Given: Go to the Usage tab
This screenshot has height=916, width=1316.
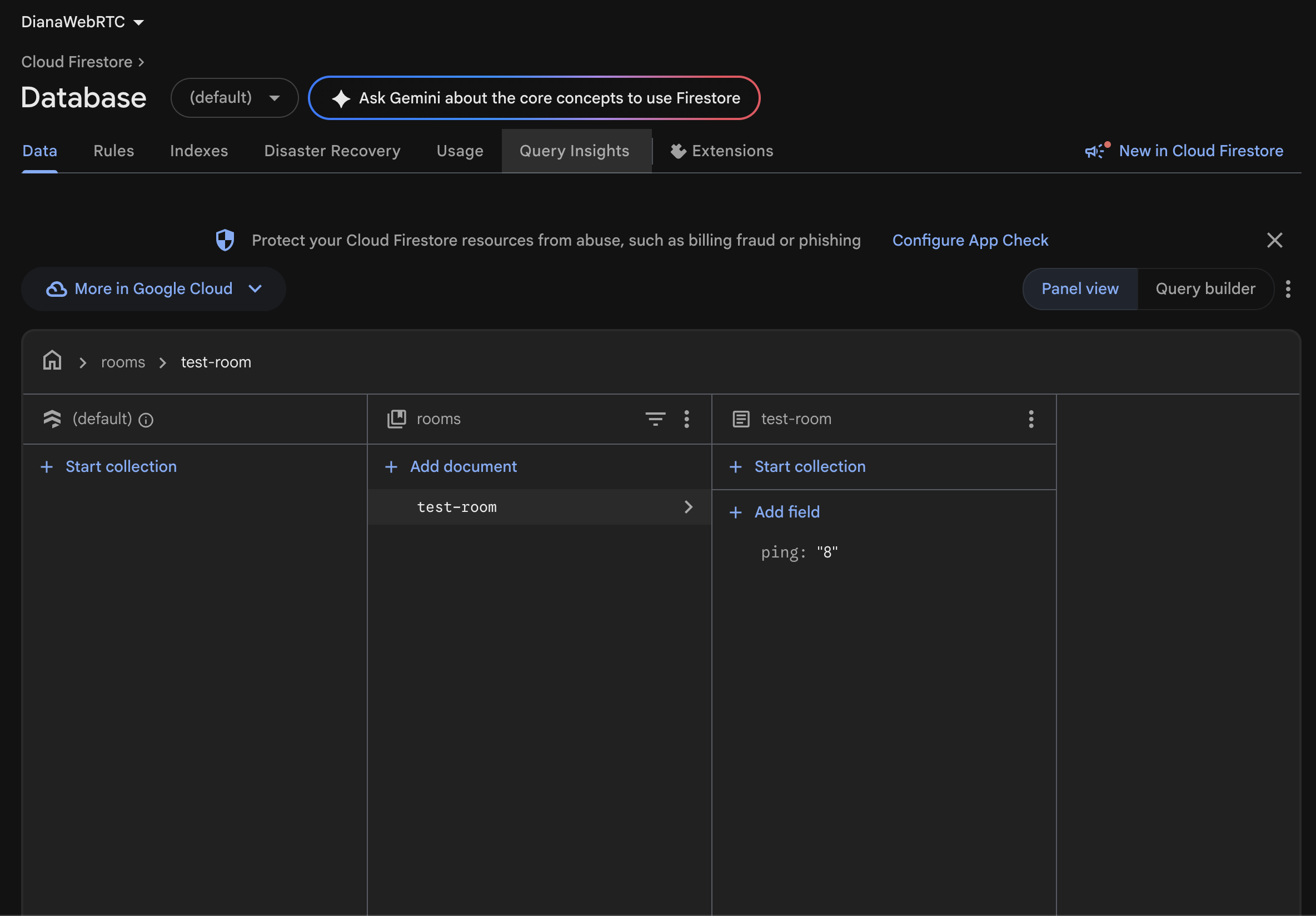Looking at the screenshot, I should pos(460,151).
